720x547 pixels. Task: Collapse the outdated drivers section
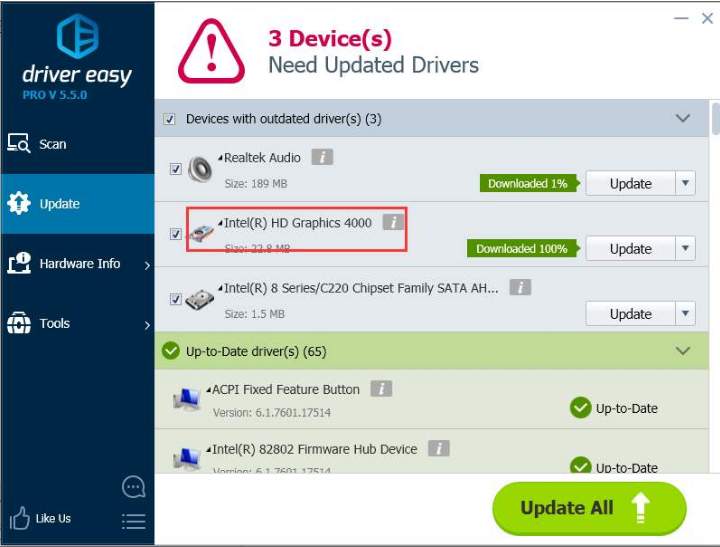[683, 118]
